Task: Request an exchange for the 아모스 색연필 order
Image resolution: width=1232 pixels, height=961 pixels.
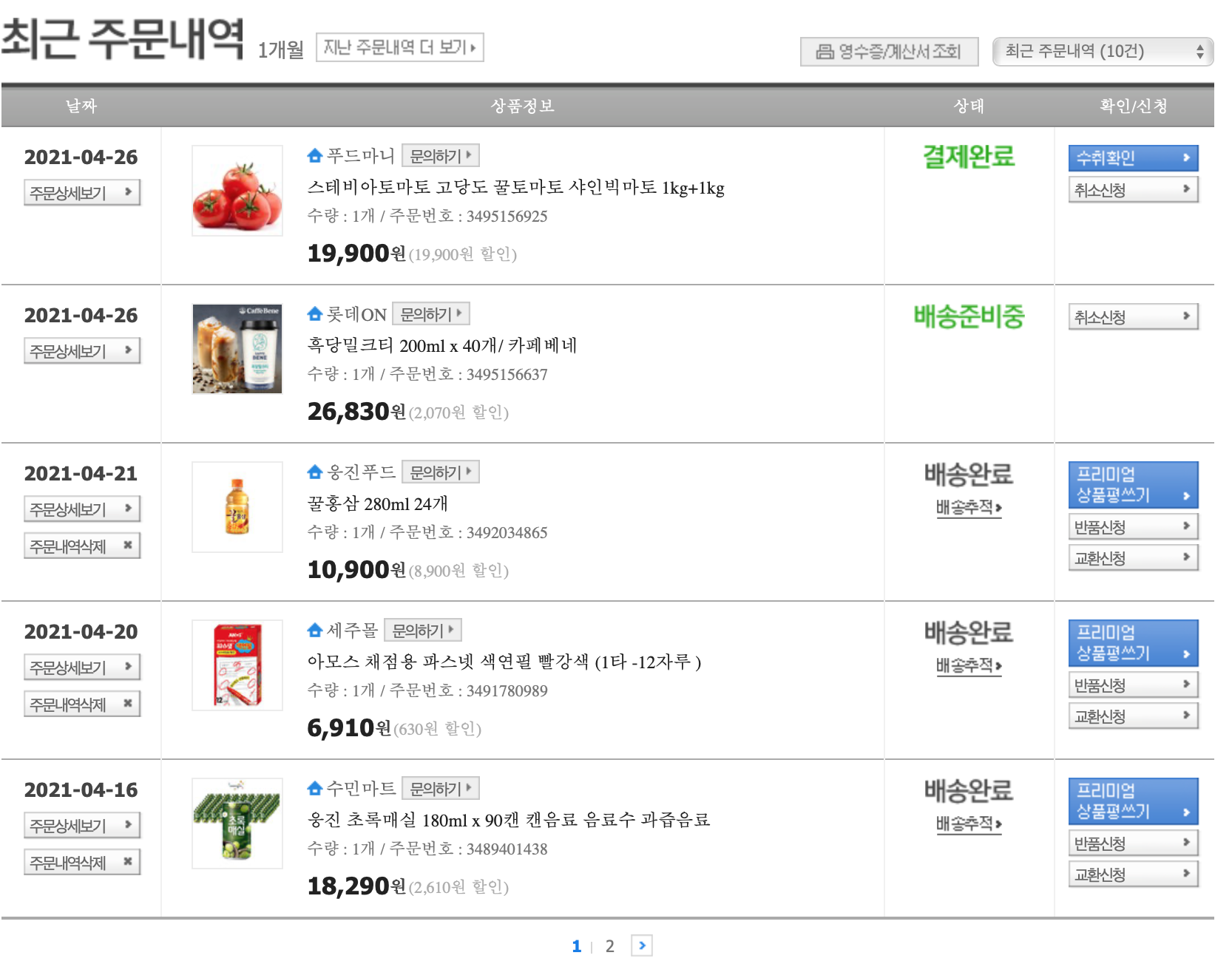Action: pyautogui.click(x=1133, y=716)
